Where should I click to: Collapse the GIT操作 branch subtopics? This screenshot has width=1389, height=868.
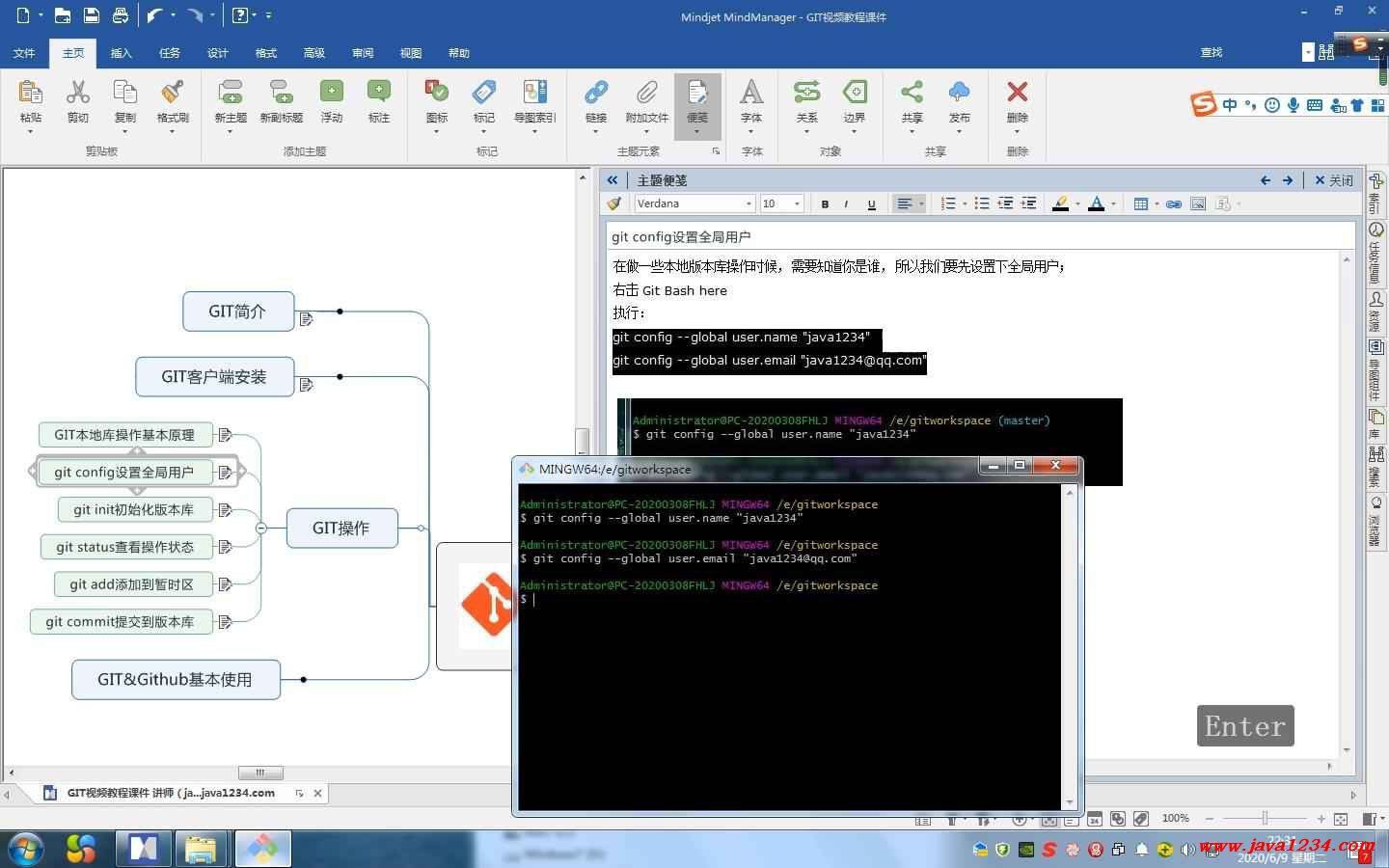click(260, 528)
